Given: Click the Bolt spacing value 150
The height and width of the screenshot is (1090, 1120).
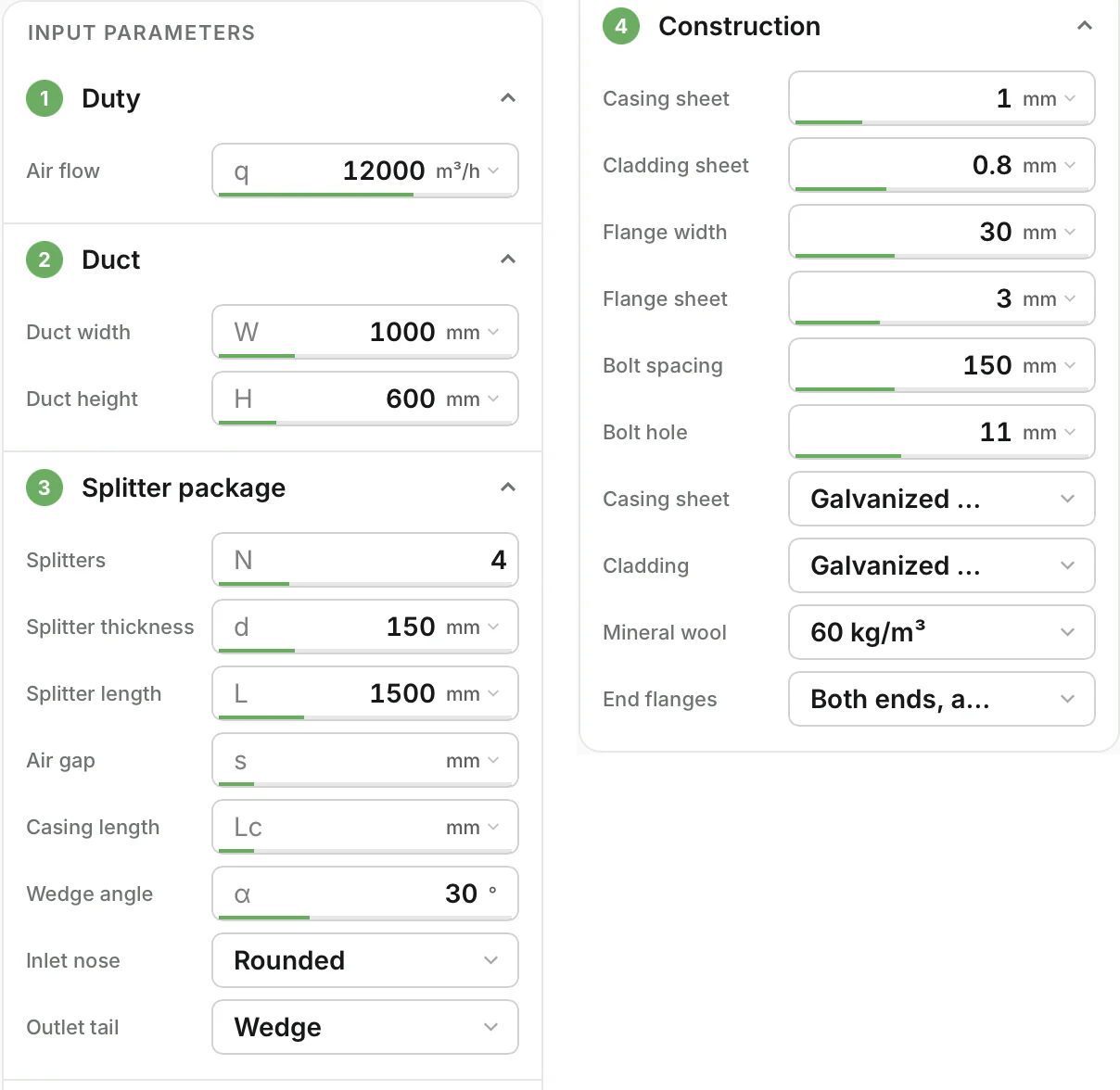Looking at the screenshot, I should (987, 365).
